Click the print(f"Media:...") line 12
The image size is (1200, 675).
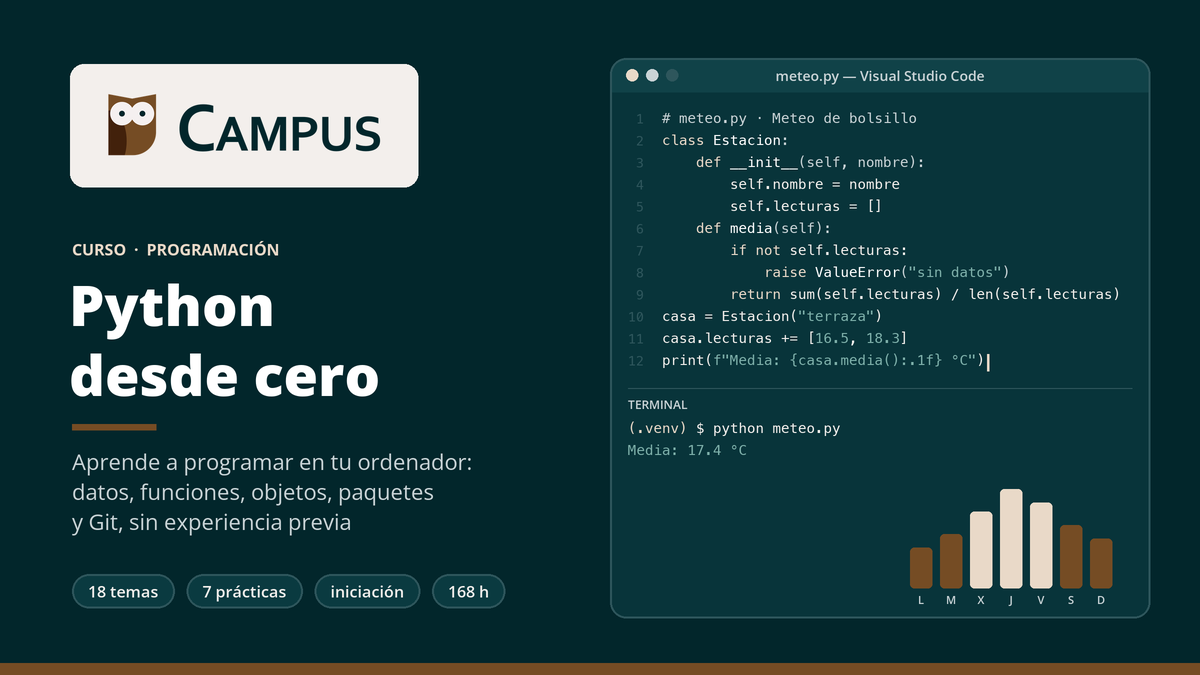[823, 360]
